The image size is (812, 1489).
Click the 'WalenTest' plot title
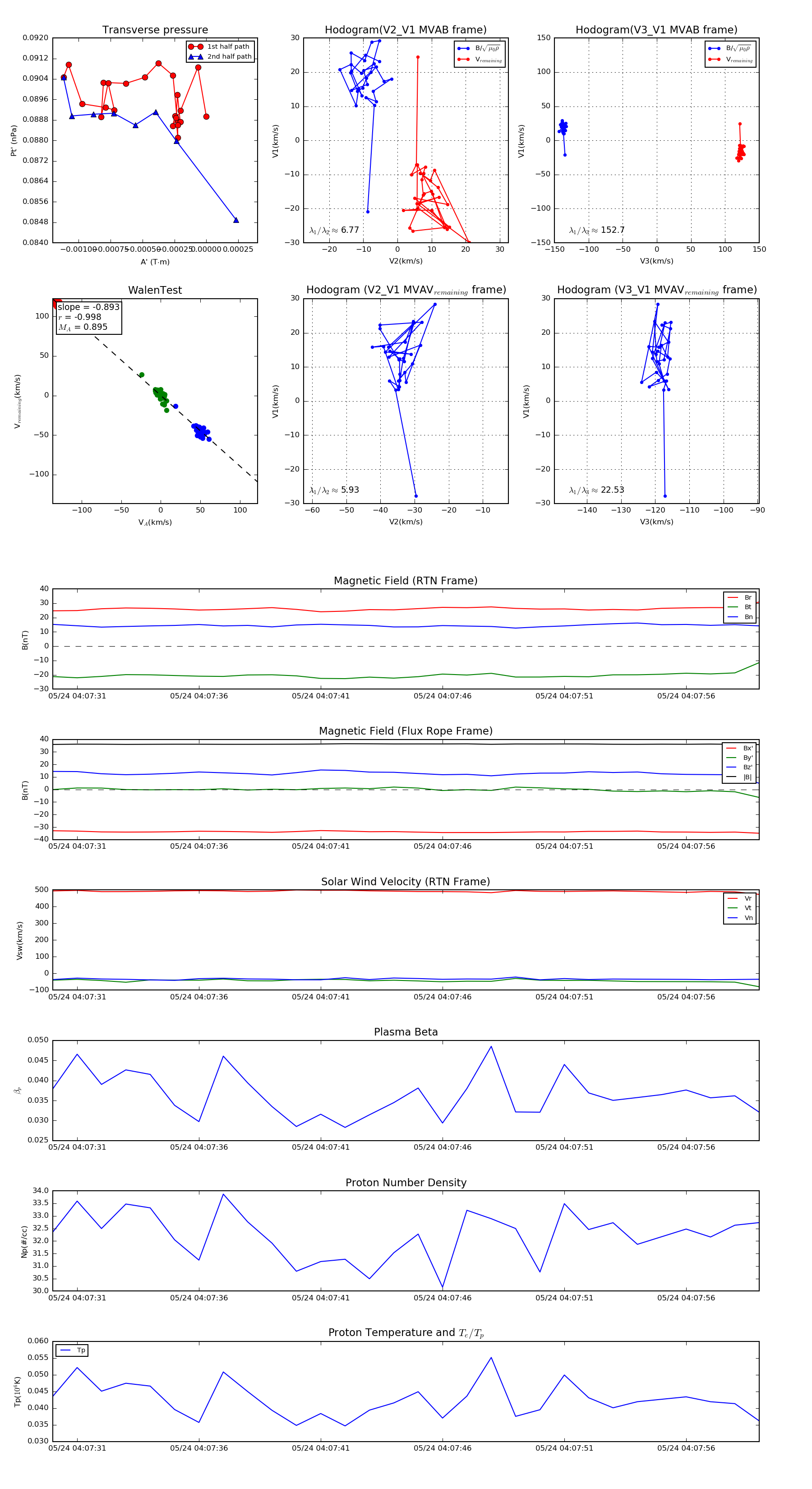pyautogui.click(x=155, y=290)
